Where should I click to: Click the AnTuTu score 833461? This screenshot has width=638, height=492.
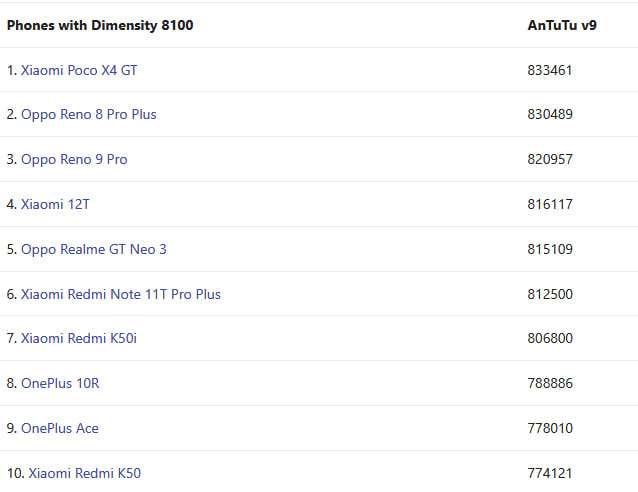[x=550, y=70]
